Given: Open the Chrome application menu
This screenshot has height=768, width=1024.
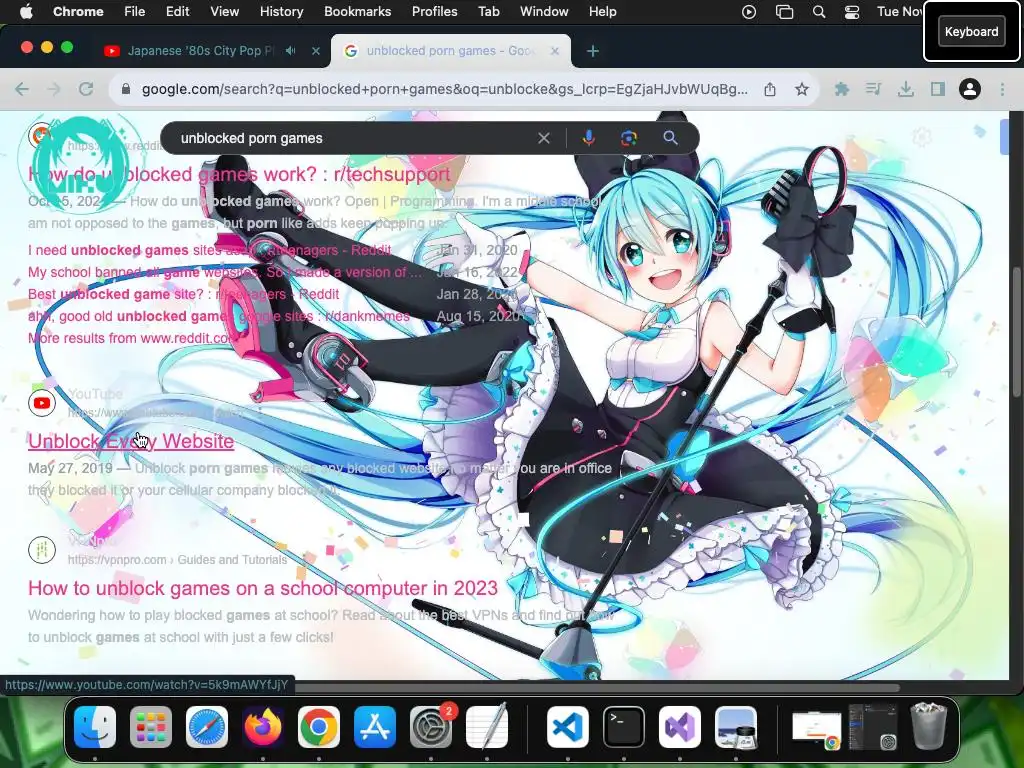Looking at the screenshot, I should (78, 12).
